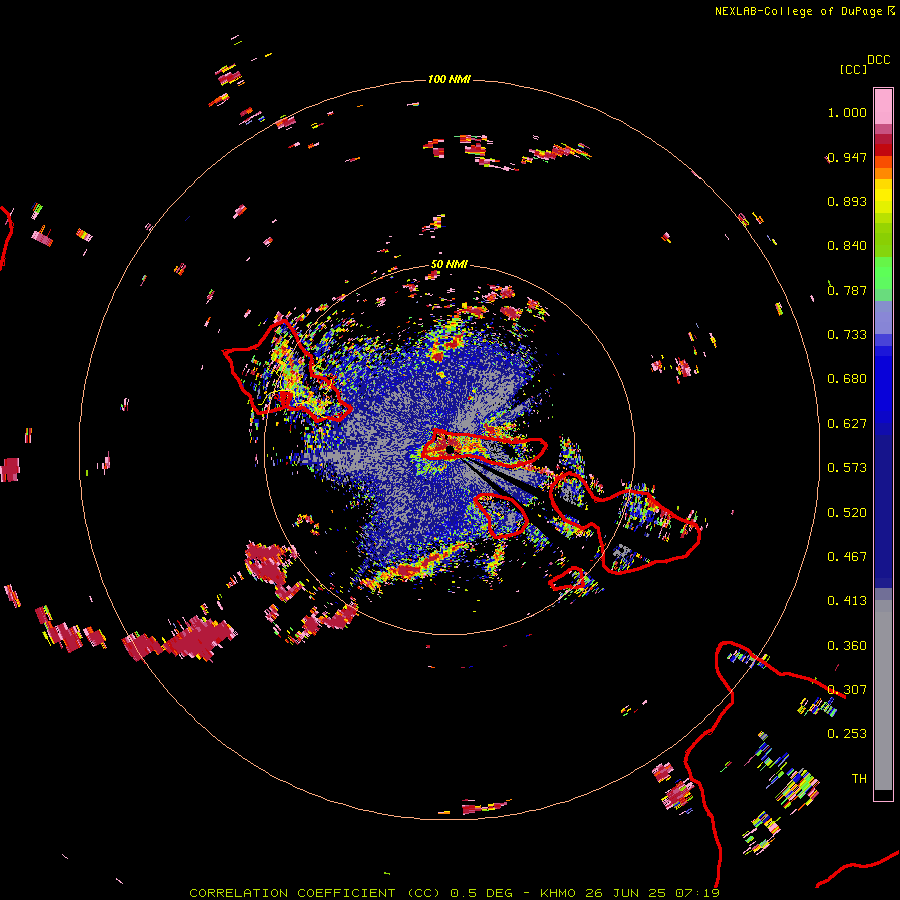This screenshot has width=900, height=900.
Task: Click the 0.573 scale value
Action: (x=847, y=468)
